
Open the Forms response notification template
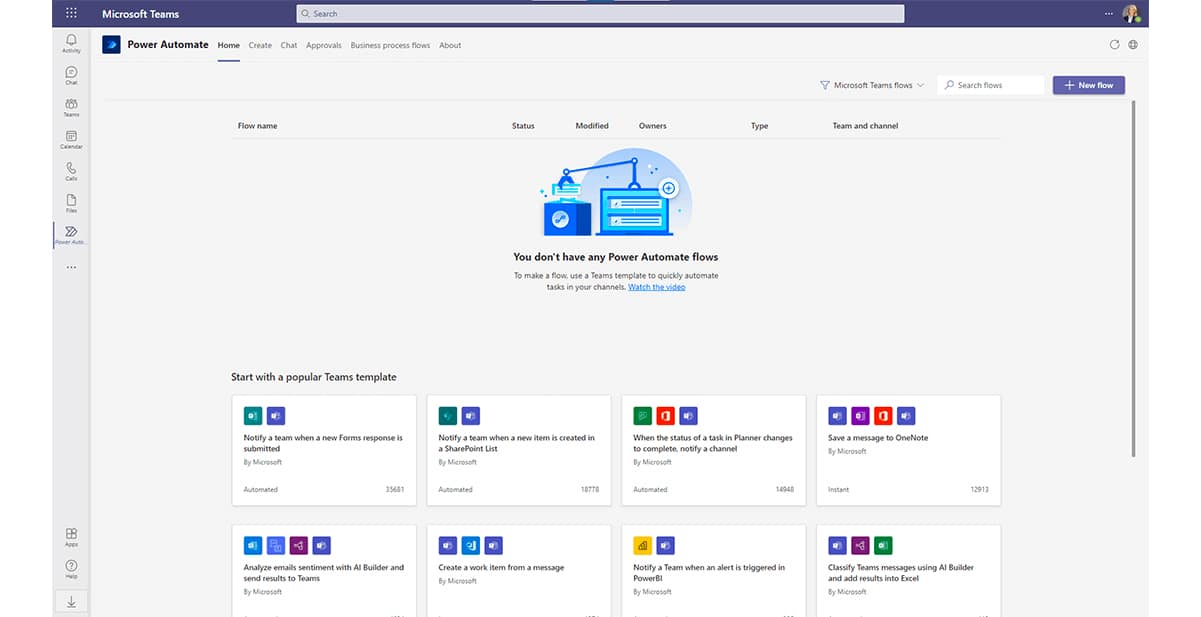coord(324,450)
